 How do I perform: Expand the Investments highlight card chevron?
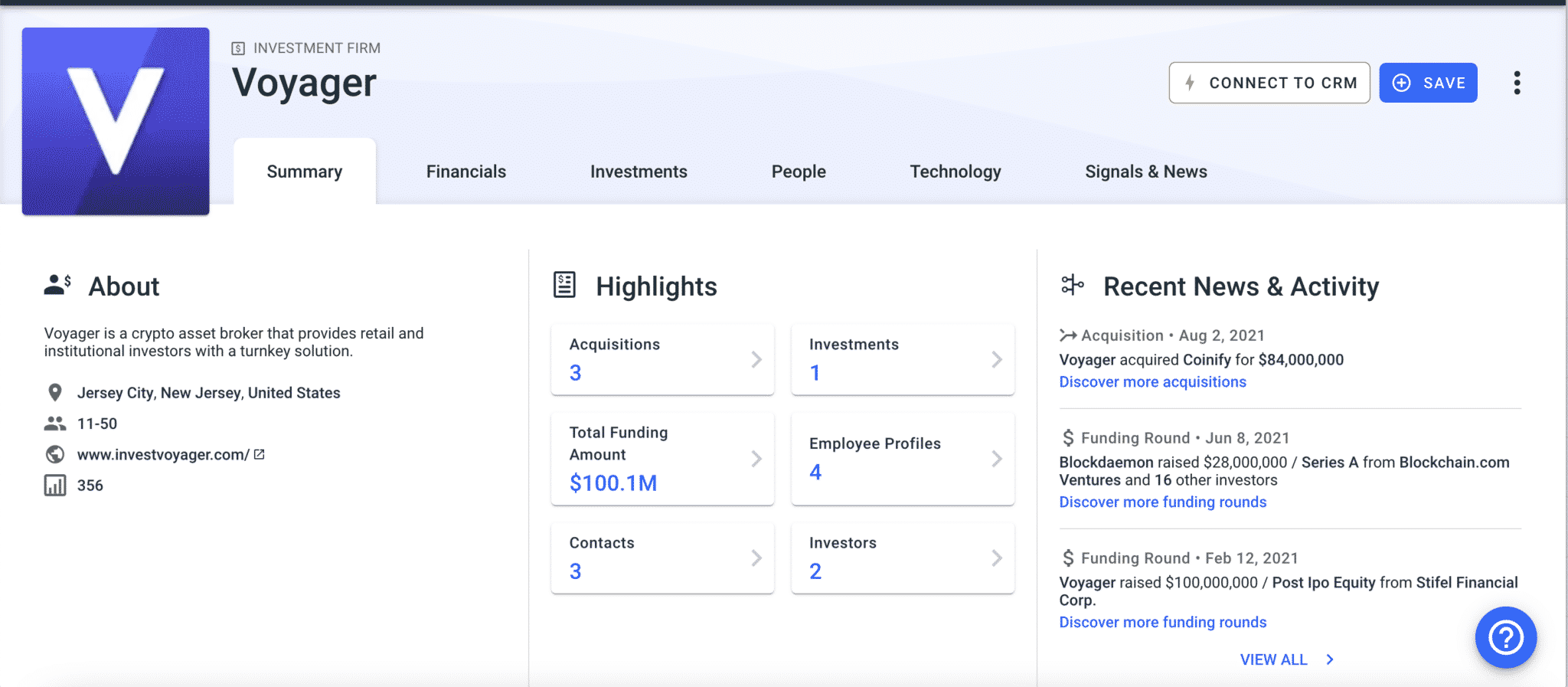click(x=997, y=359)
